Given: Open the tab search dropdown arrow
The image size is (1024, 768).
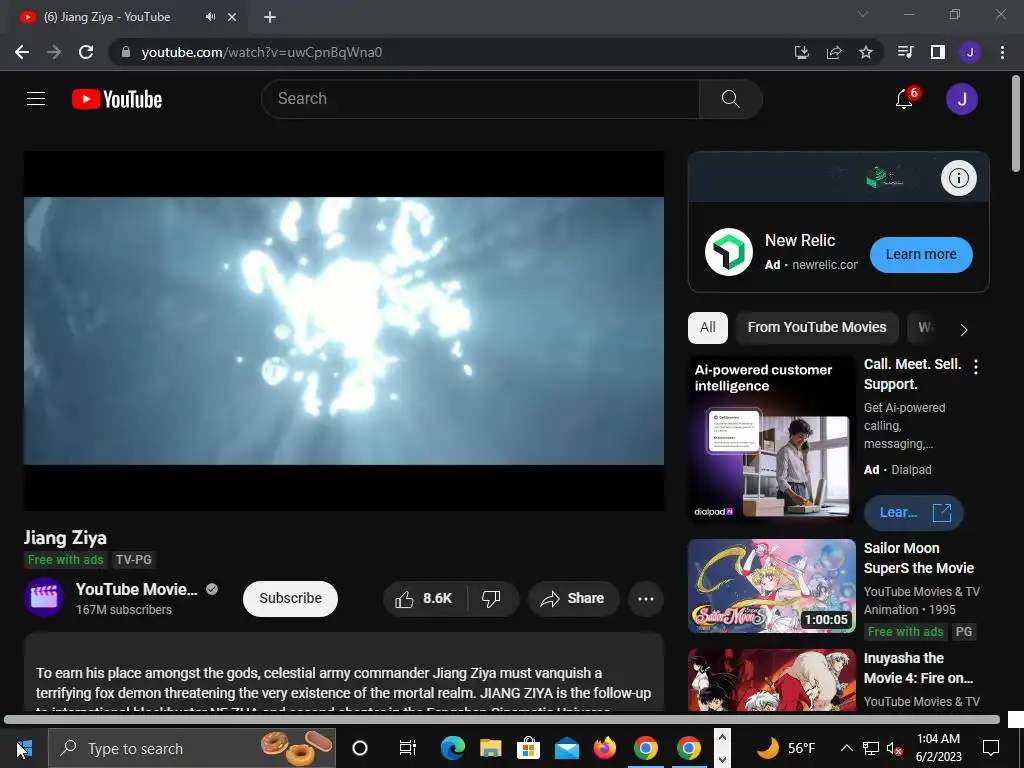Looking at the screenshot, I should click(863, 14).
